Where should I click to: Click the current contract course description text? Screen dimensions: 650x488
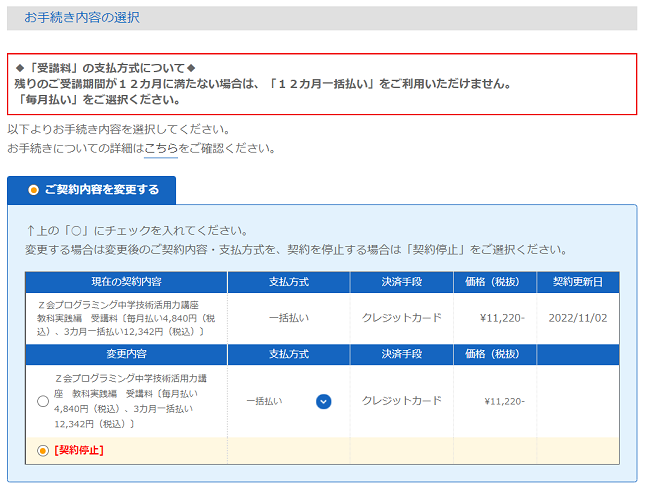126,318
